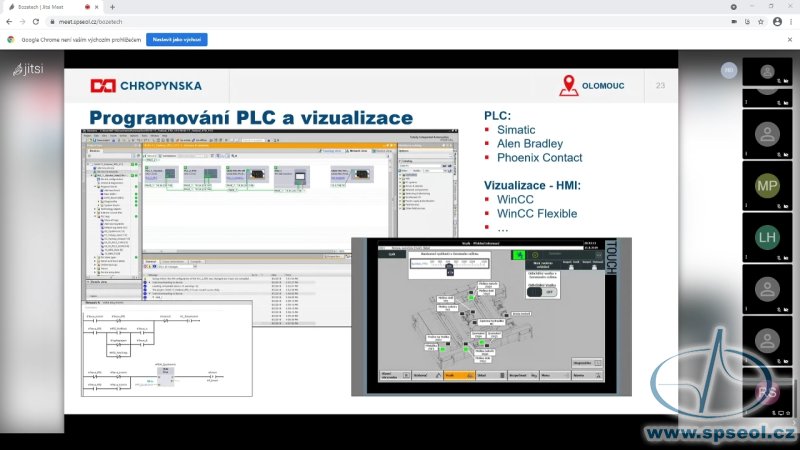Image resolution: width=800 pixels, height=450 pixels.
Task: Open camera permission indicator in address bar
Action: pos(734,22)
